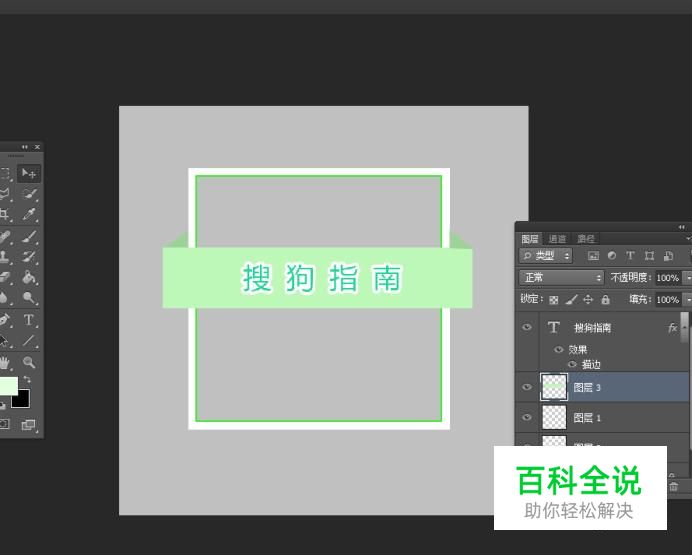This screenshot has width=692, height=555.
Task: Select the Clone Stamp tool
Action: point(4,257)
